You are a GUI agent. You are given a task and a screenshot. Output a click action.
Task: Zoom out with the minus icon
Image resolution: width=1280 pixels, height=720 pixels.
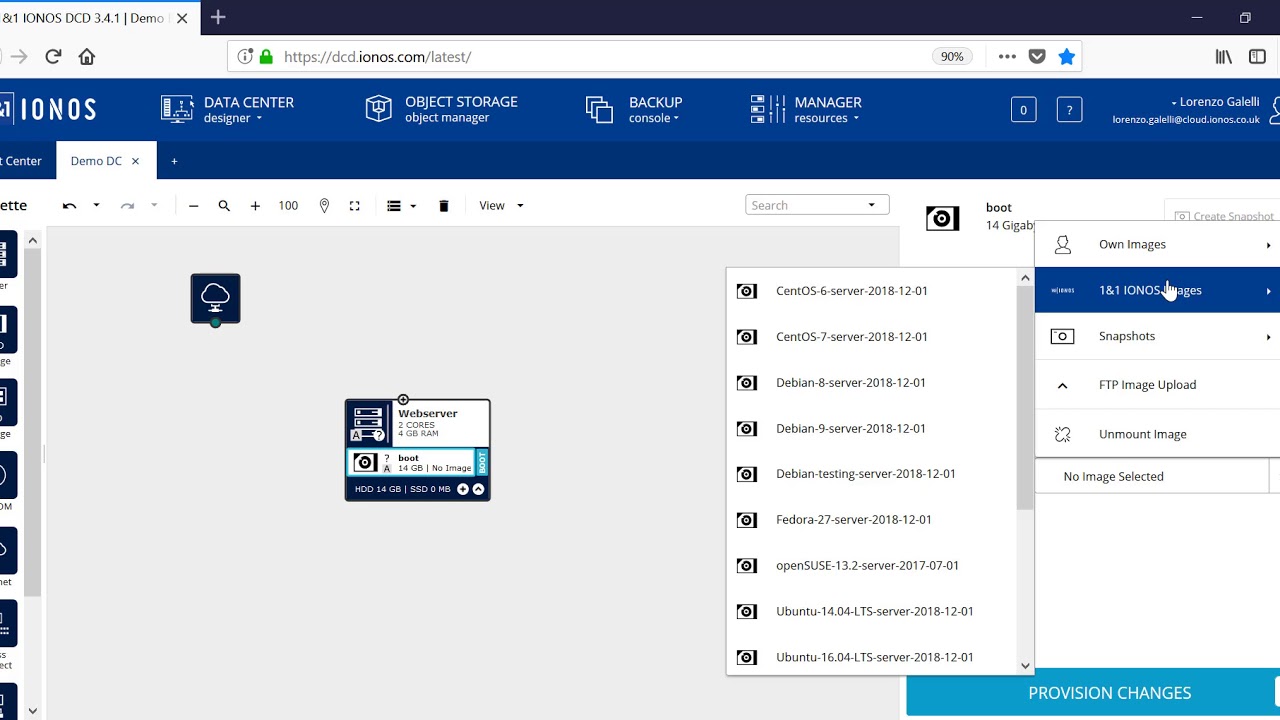(x=194, y=206)
